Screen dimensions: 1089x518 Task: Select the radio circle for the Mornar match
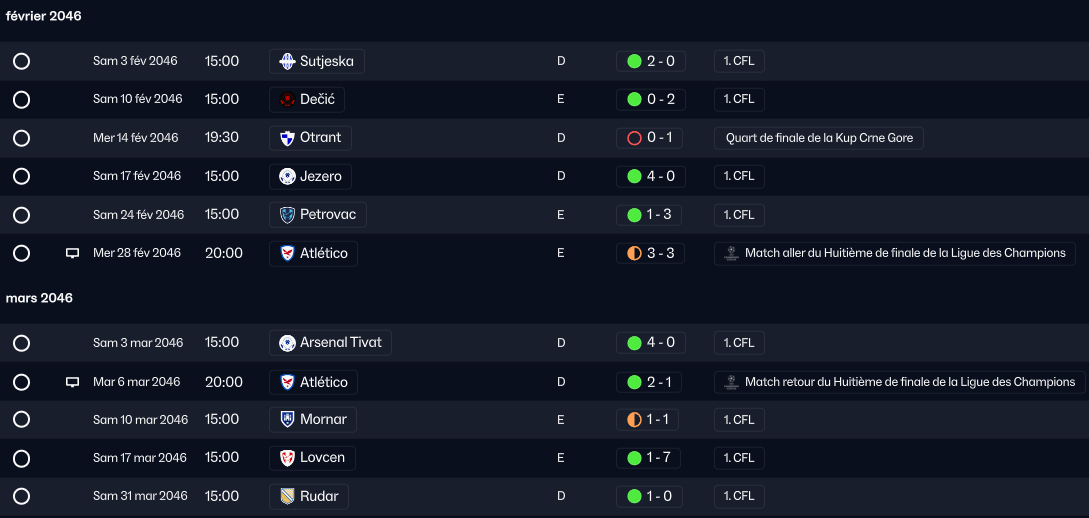tap(22, 419)
